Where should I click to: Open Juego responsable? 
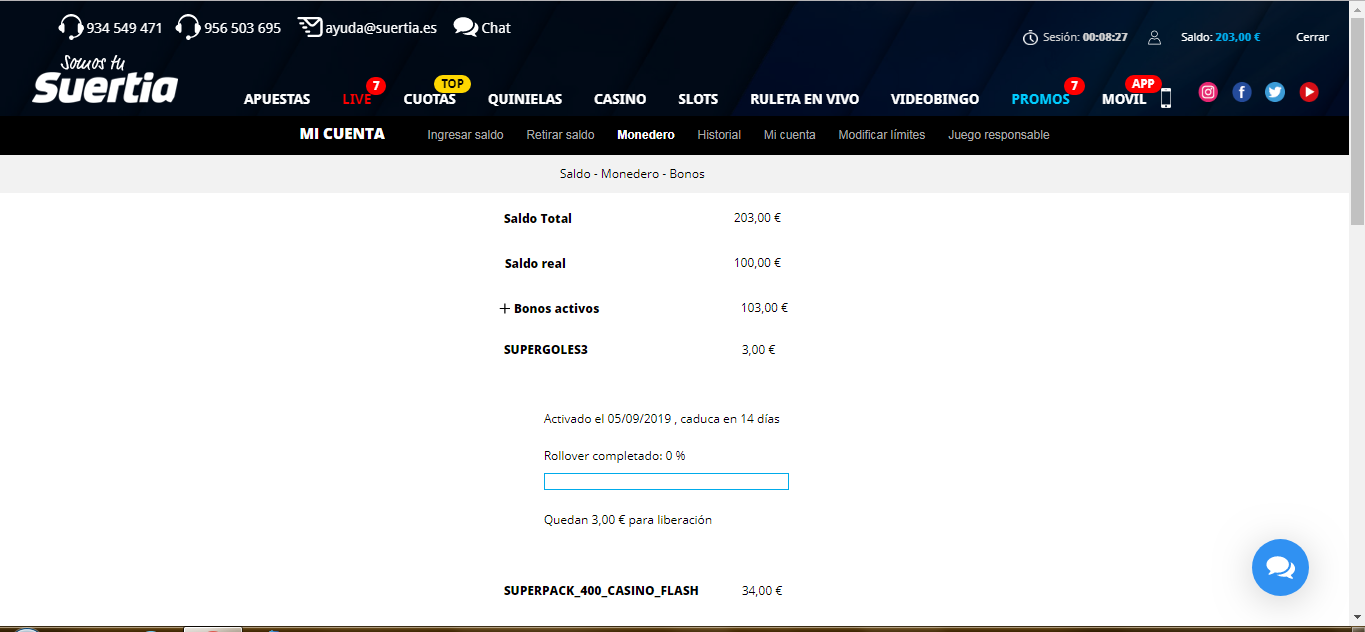pyautogui.click(x=999, y=135)
